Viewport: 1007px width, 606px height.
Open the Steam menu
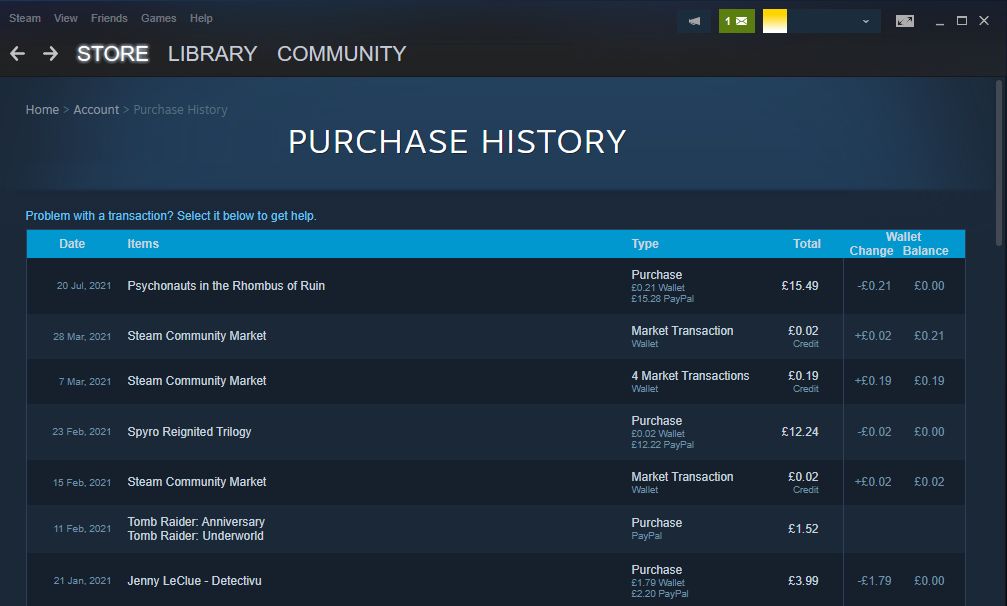(x=24, y=18)
